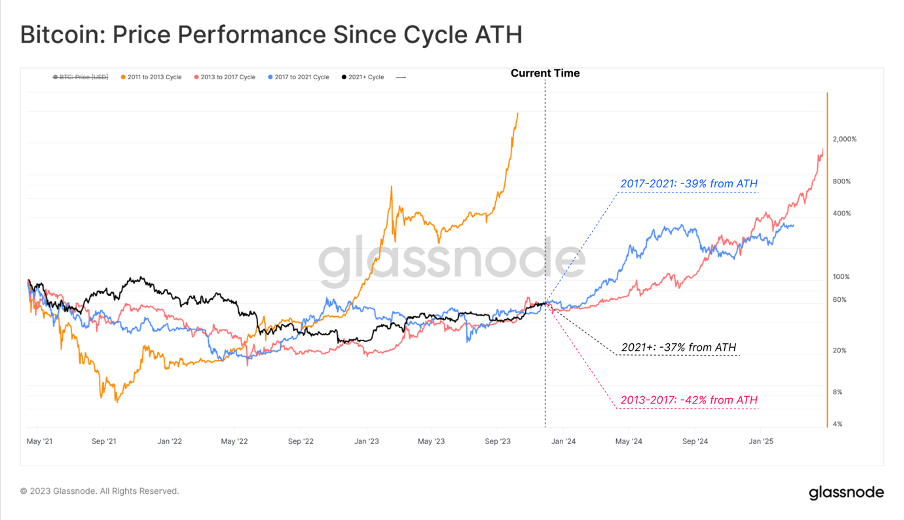Click the Jan '24 x-axis label
The image size is (904, 520).
pos(563,440)
